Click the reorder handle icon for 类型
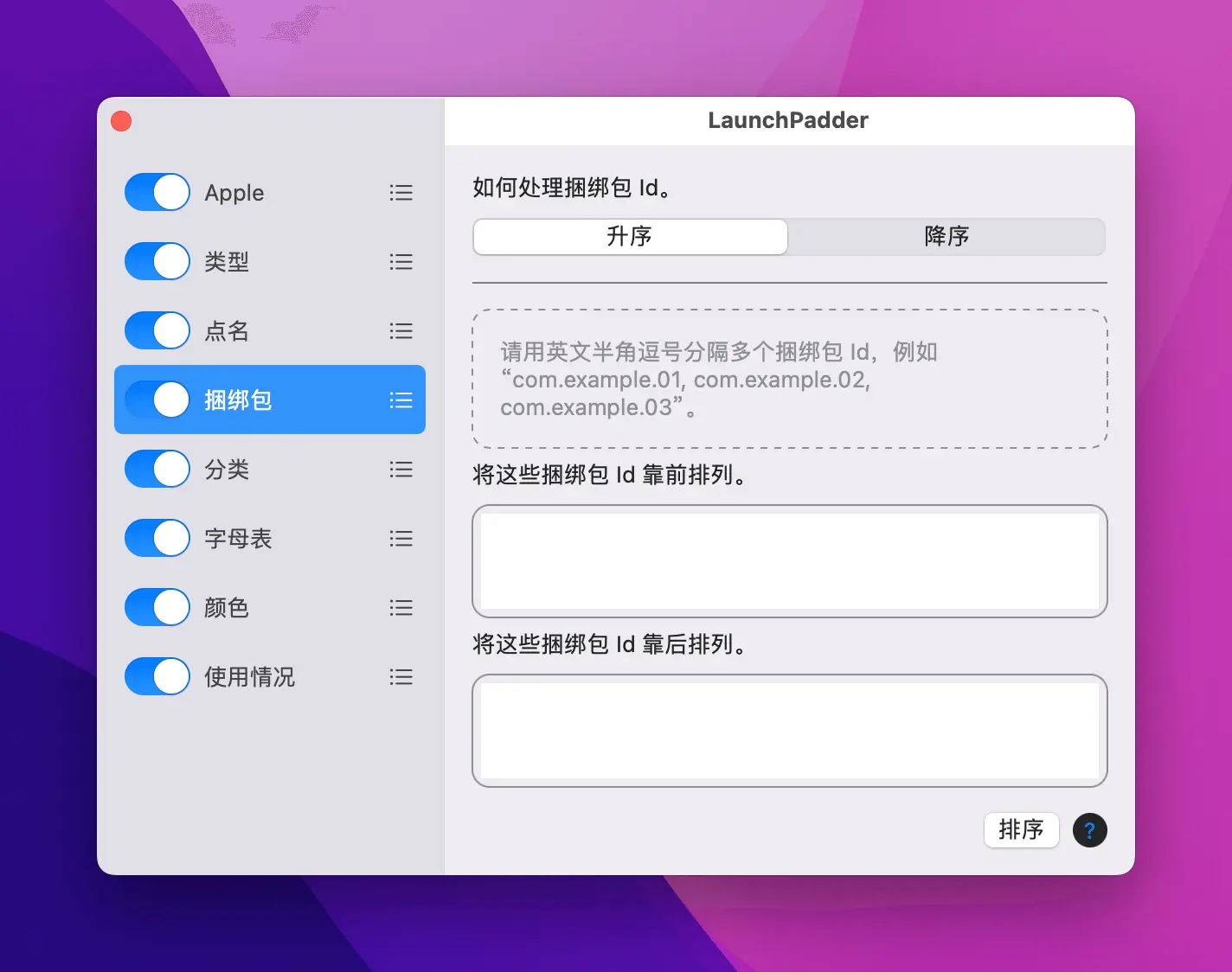Image resolution: width=1232 pixels, height=972 pixels. (401, 261)
